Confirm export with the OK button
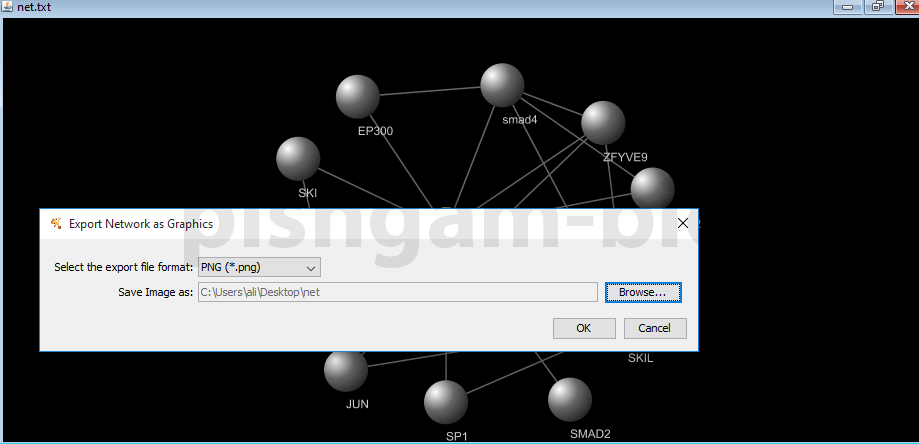The image size is (919, 444). pos(583,328)
